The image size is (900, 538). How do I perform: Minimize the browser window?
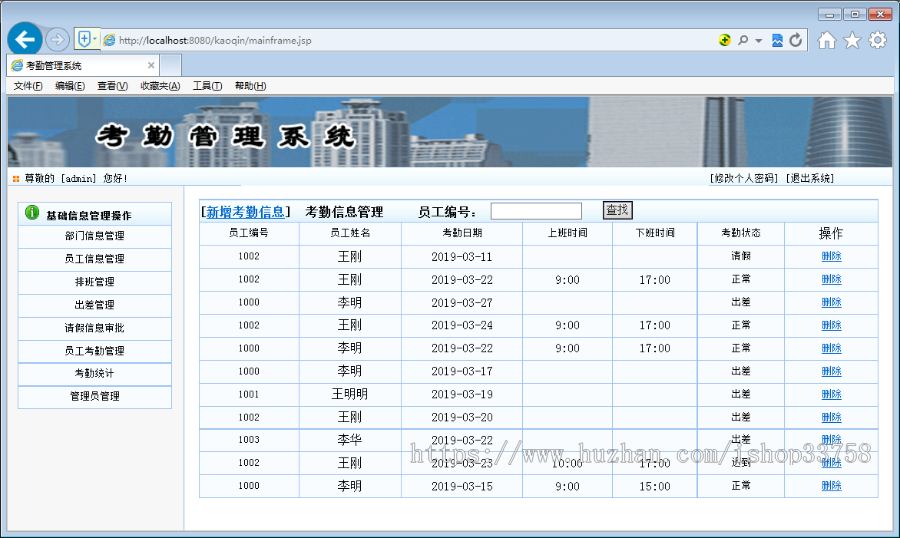[829, 14]
